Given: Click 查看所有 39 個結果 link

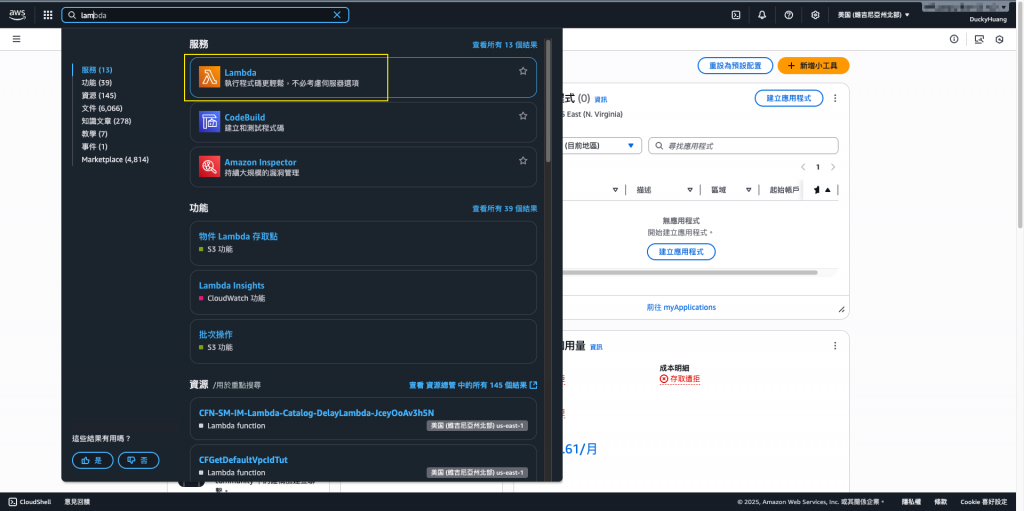Looking at the screenshot, I should pos(505,209).
